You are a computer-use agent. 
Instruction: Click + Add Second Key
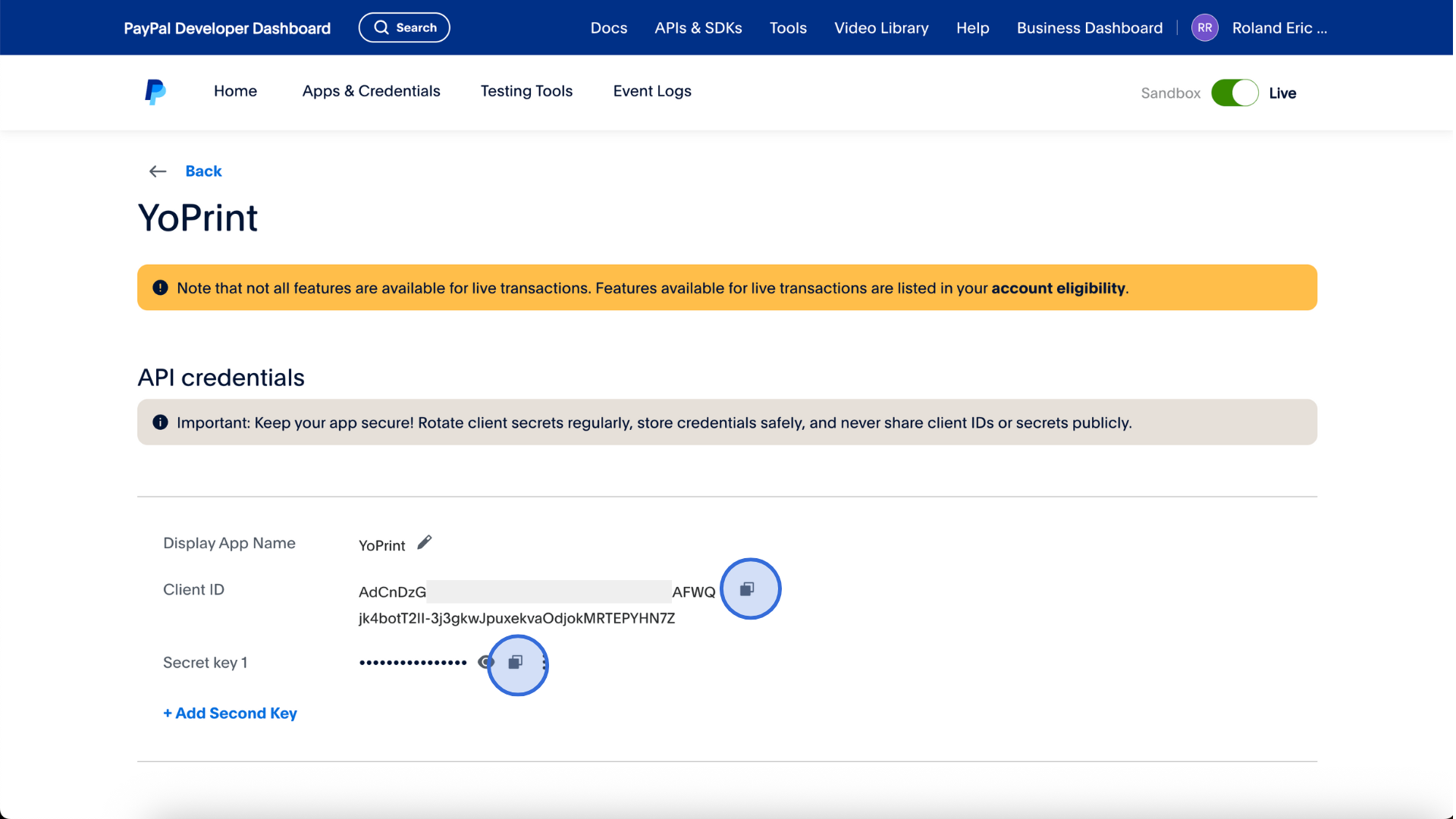(x=230, y=714)
